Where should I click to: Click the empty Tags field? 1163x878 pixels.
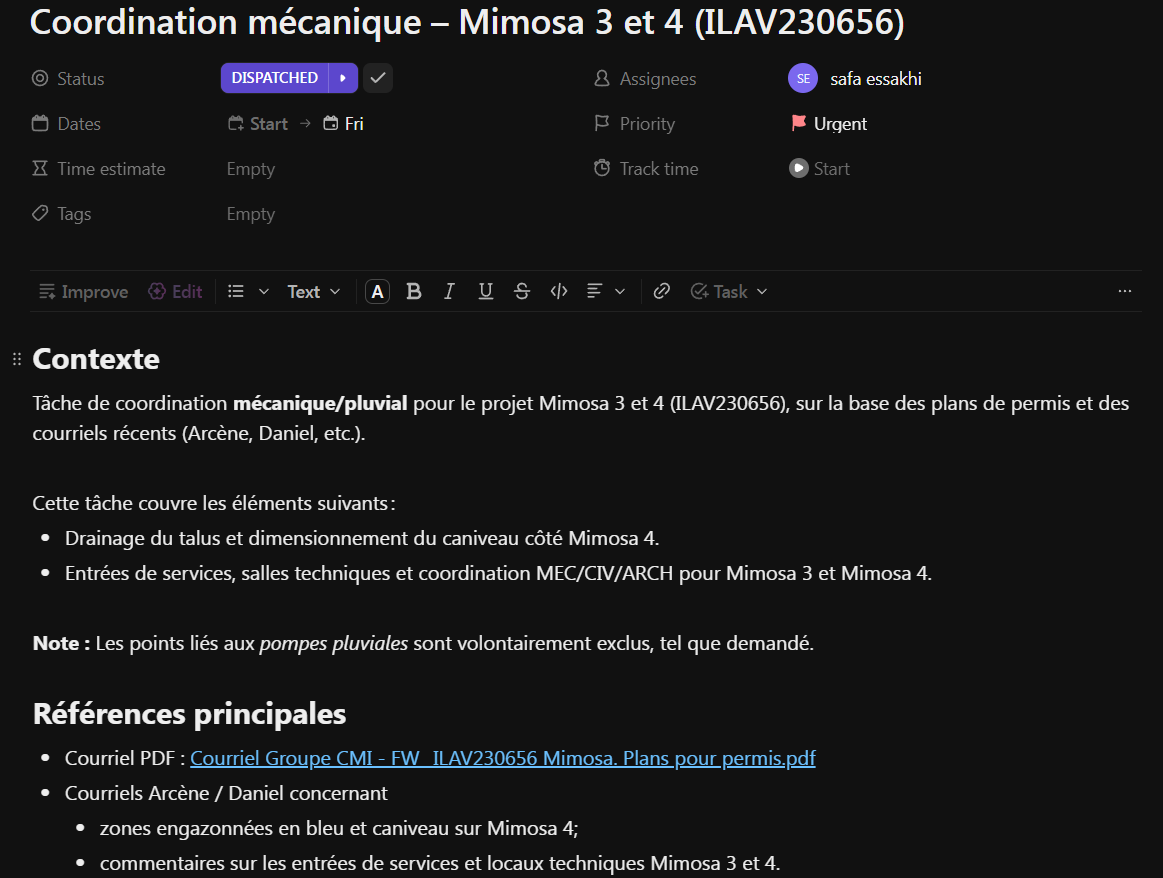pyautogui.click(x=250, y=214)
